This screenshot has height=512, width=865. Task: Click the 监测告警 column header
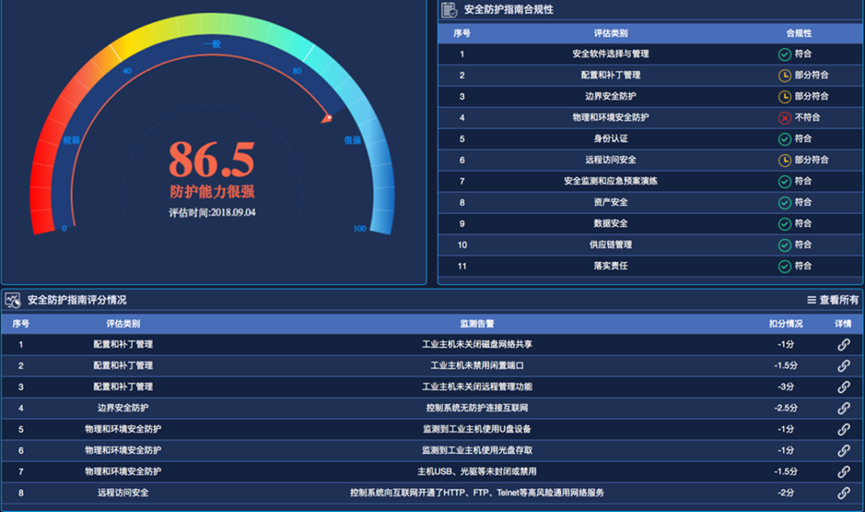tap(477, 323)
